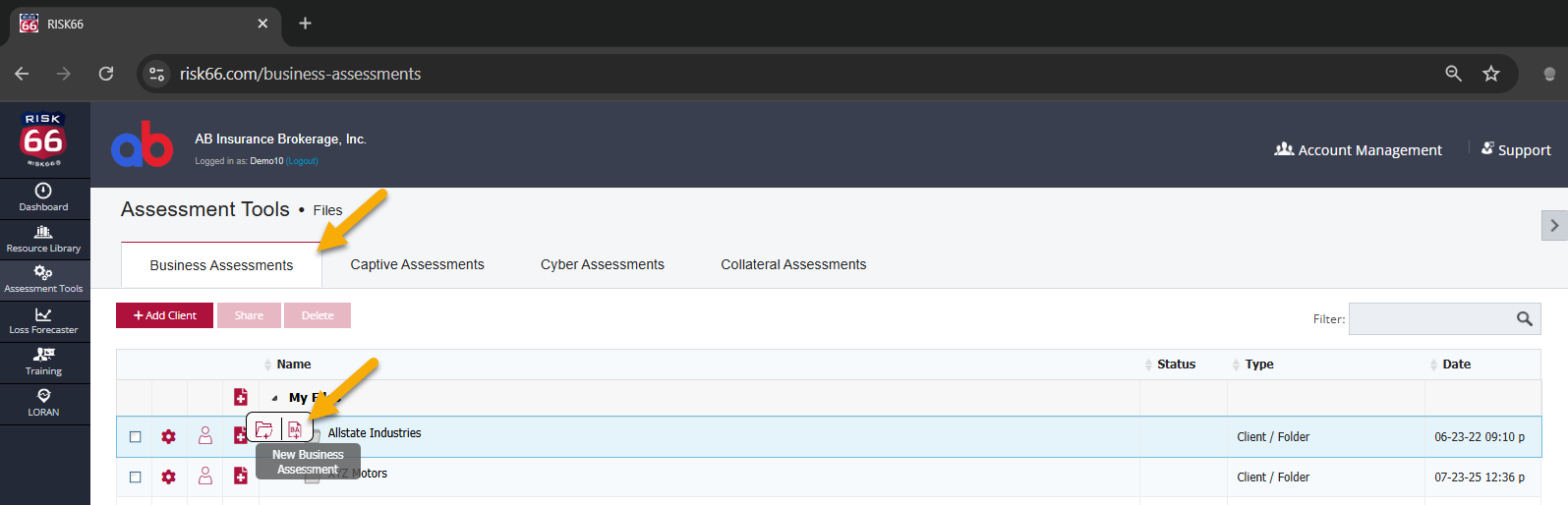Click the New Business Assessment icon
This screenshot has width=1568, height=505.
coord(295,429)
